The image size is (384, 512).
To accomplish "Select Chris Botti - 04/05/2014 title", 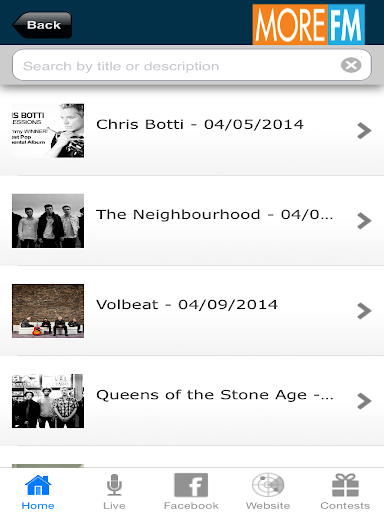I will (x=200, y=124).
